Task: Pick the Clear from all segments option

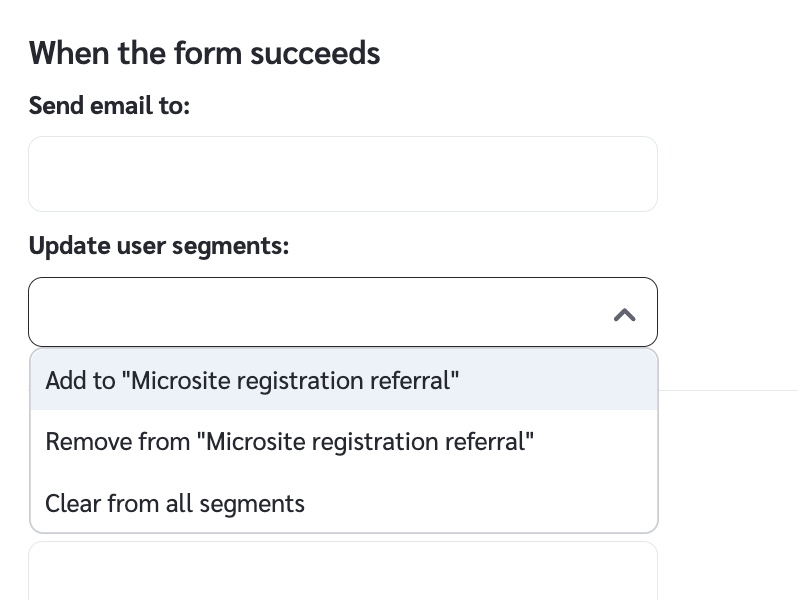Action: [175, 503]
